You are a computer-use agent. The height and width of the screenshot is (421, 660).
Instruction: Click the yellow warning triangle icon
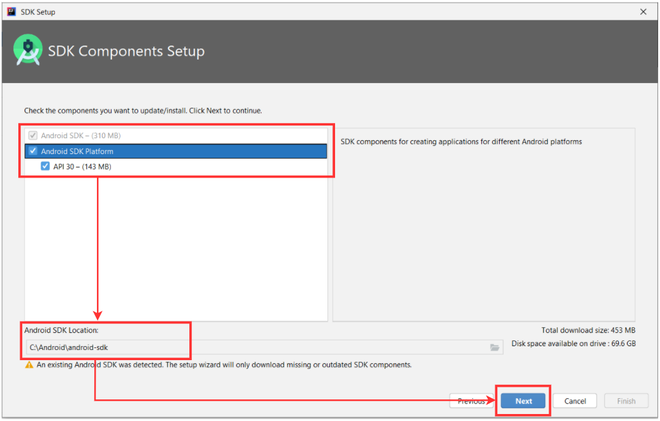(29, 365)
